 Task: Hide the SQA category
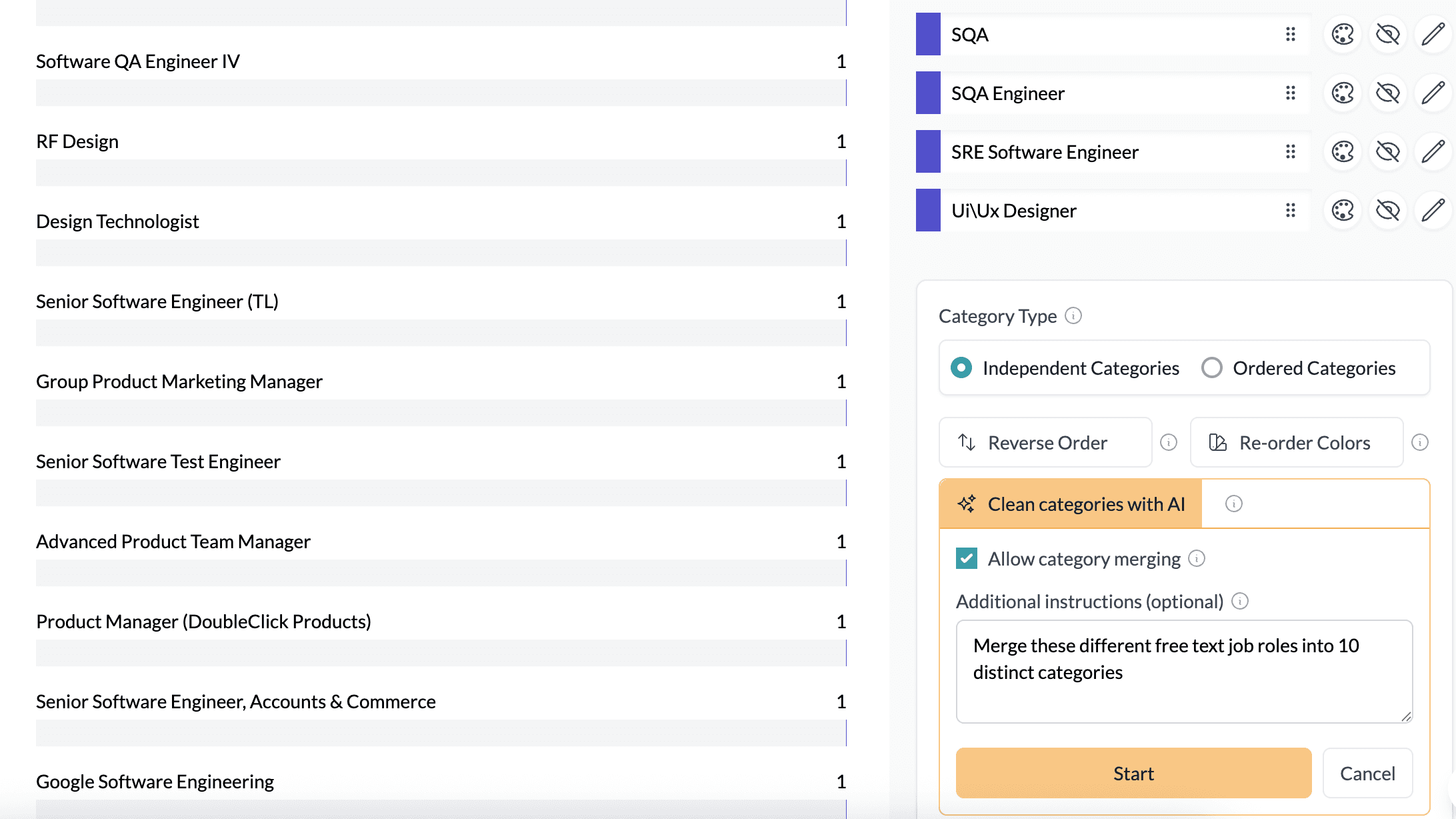1387,33
